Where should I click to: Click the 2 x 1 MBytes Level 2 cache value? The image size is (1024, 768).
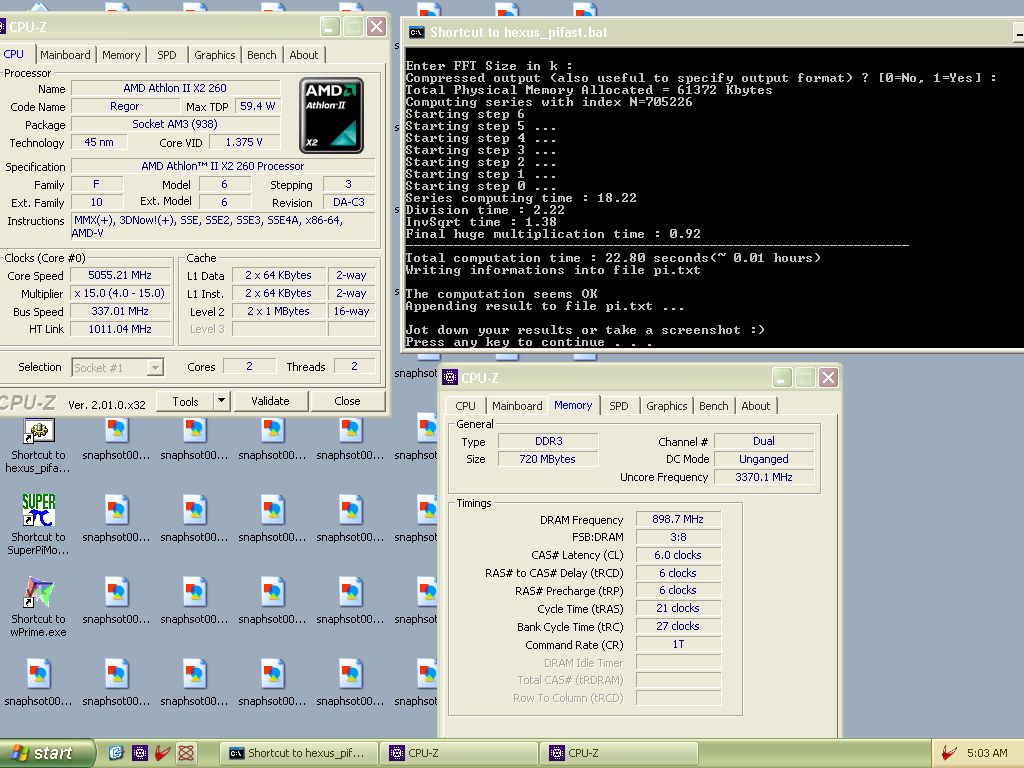(x=278, y=311)
